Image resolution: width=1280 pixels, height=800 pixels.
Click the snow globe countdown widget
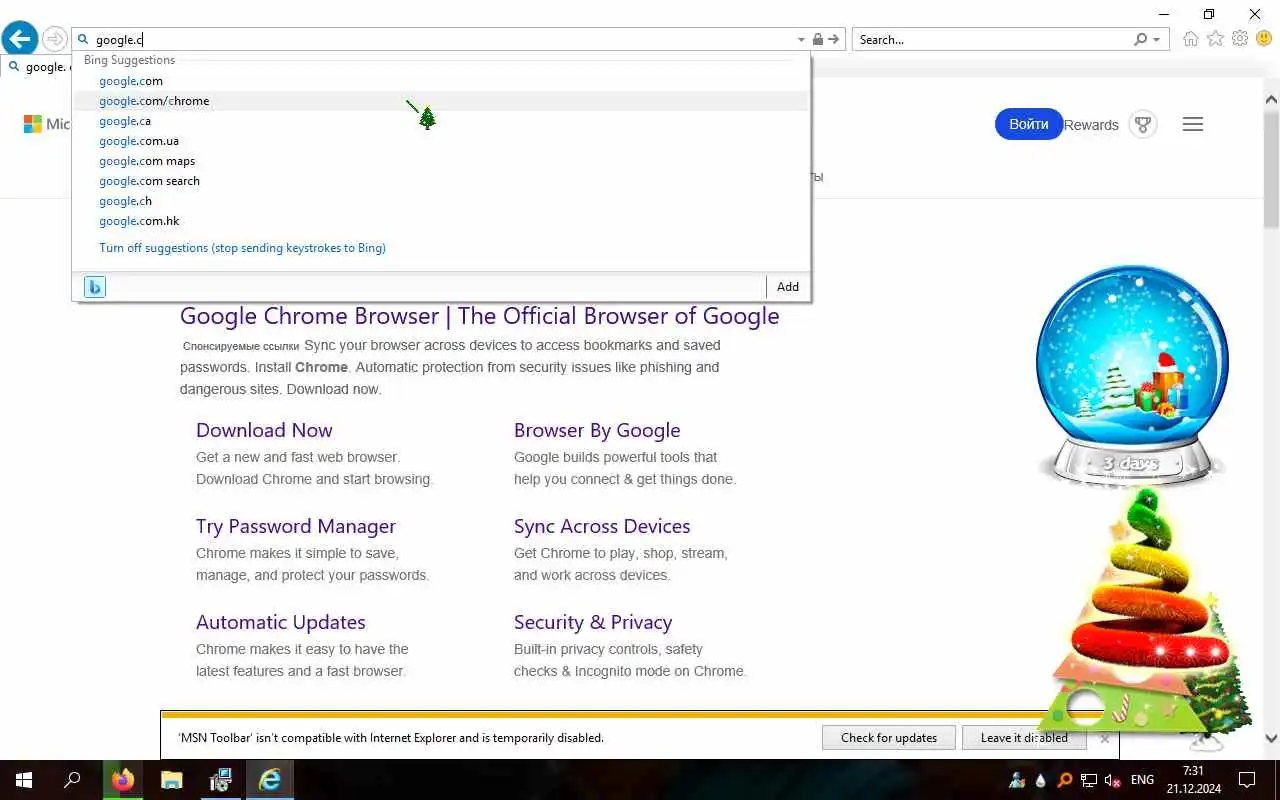click(x=1131, y=376)
